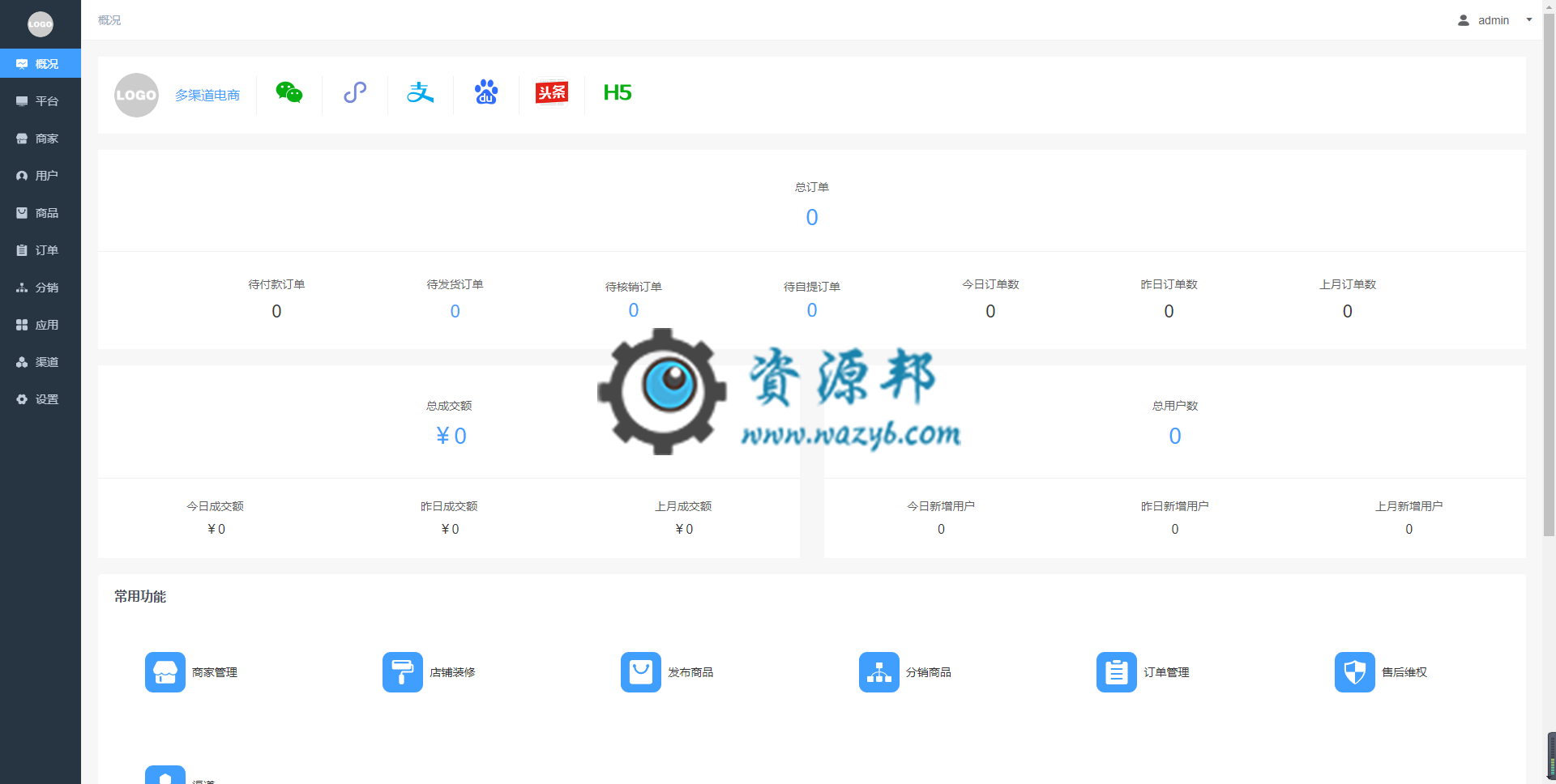Open the H5 channel icon
This screenshot has width=1556, height=784.
coord(618,92)
